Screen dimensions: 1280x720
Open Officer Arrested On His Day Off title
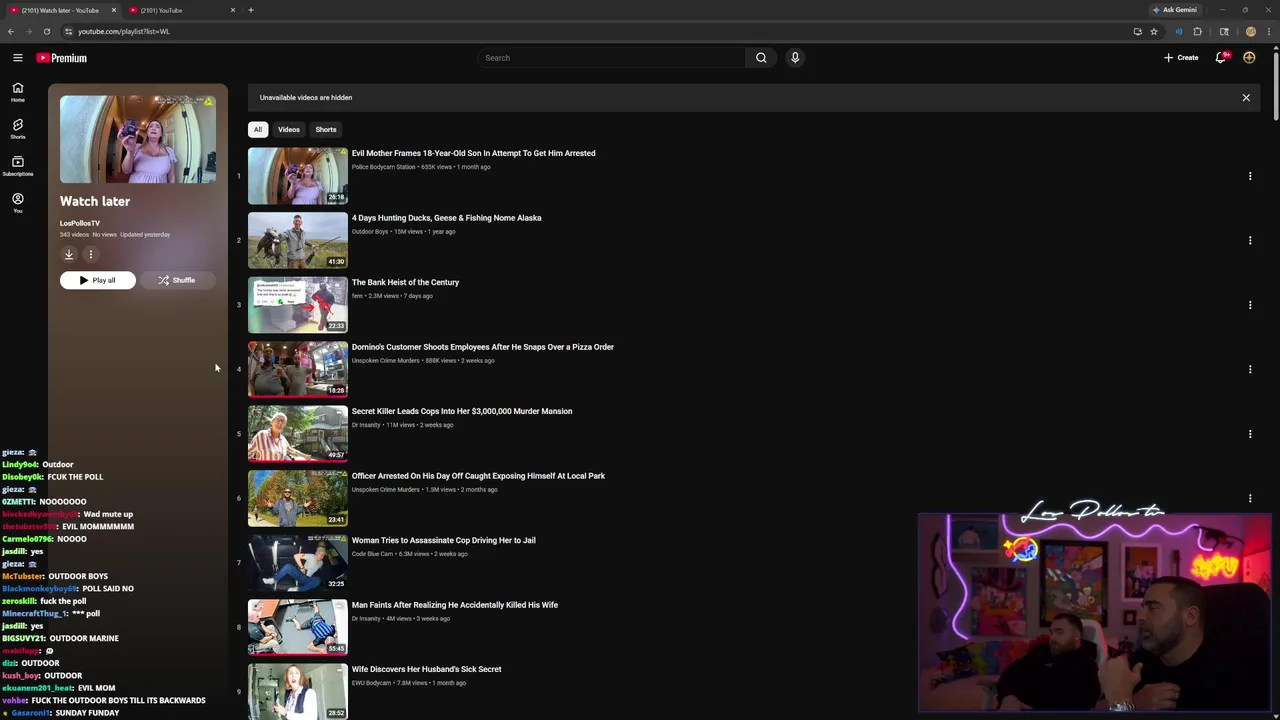point(478,476)
